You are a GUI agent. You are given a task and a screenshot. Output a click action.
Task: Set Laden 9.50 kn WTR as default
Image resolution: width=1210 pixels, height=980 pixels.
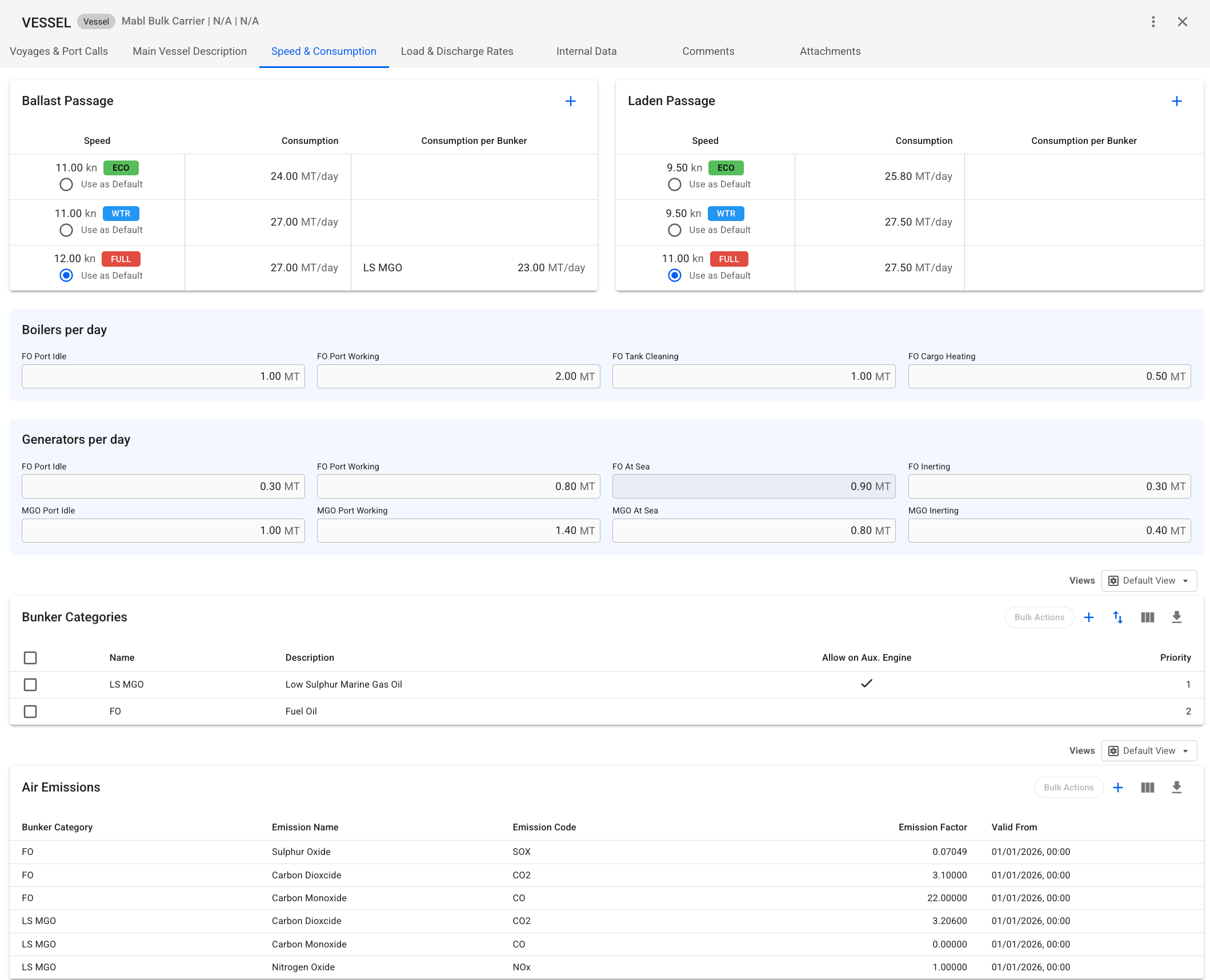coord(674,230)
